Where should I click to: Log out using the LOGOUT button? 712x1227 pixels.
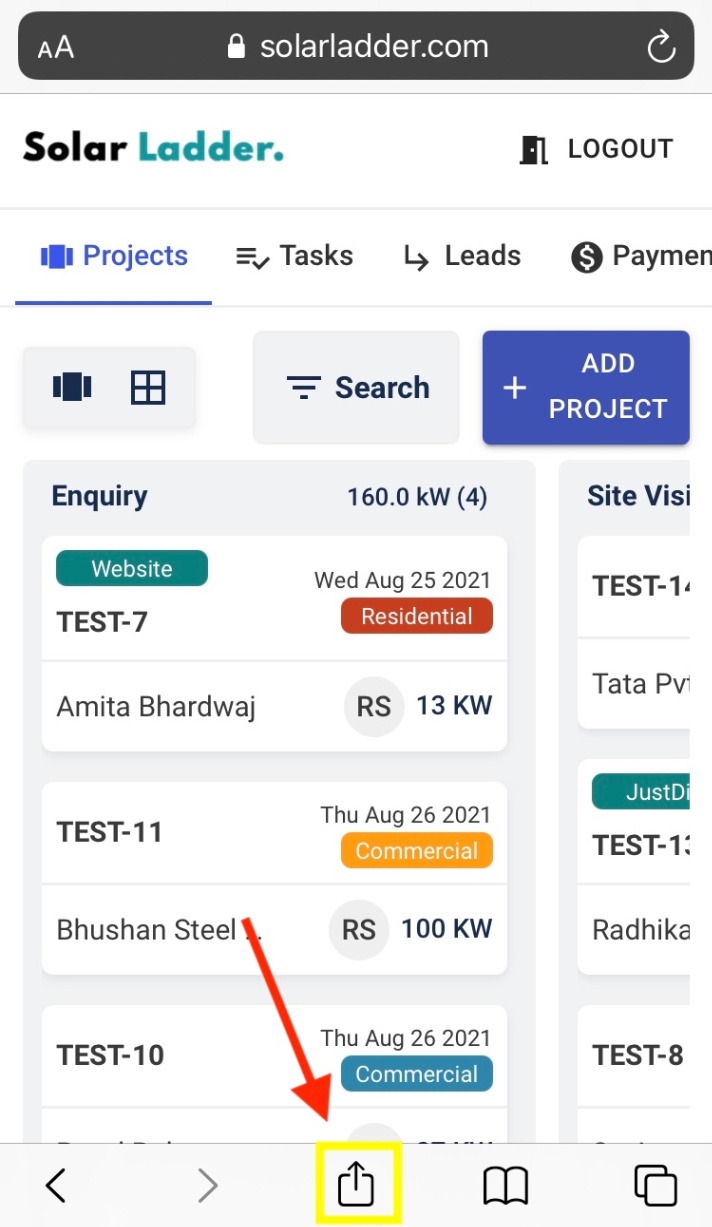596,149
